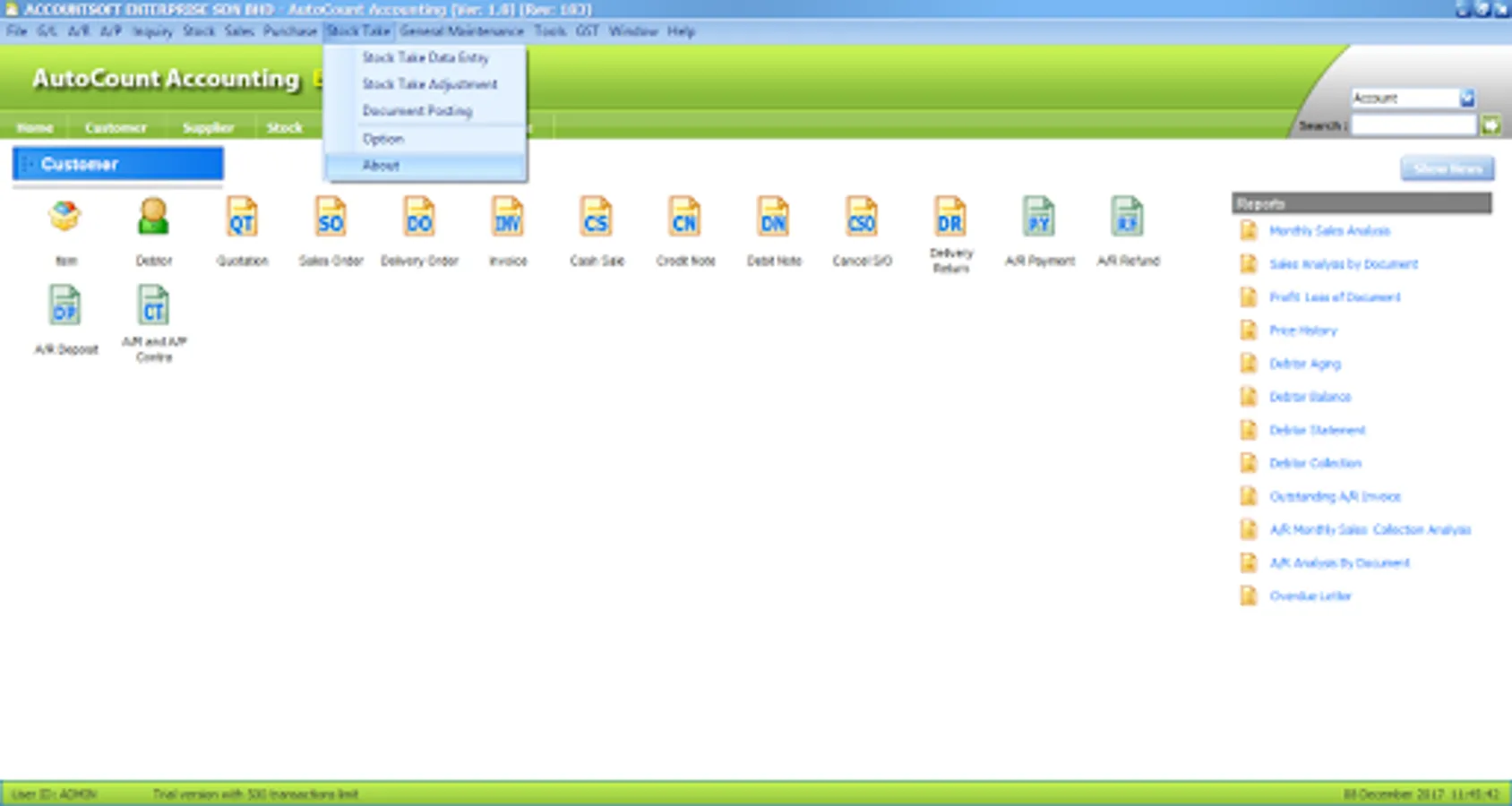Viewport: 1512px width, 806px height.
Task: Open the Debit Note (DN) icon
Action: [774, 217]
